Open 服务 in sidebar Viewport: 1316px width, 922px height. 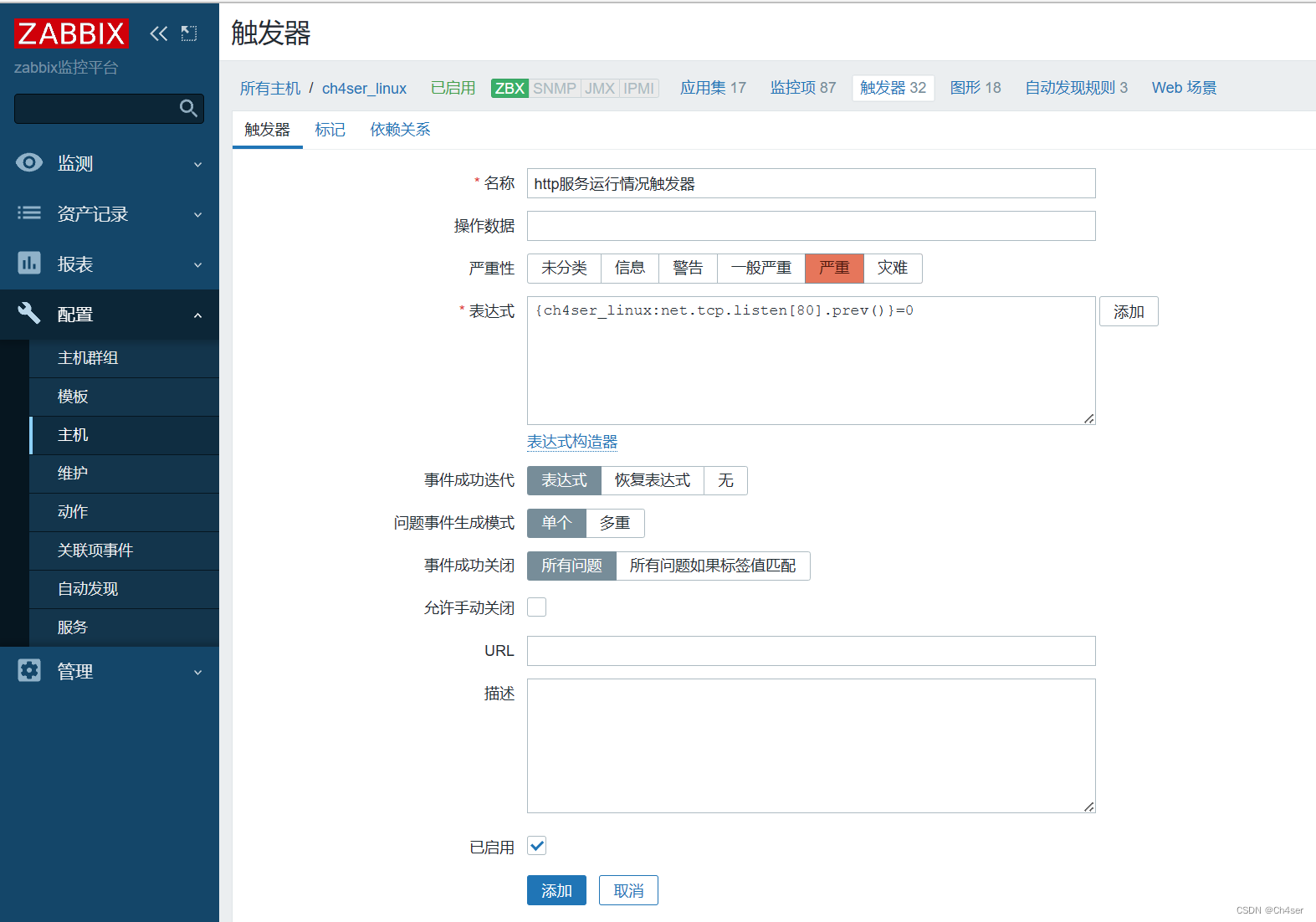coord(124,627)
